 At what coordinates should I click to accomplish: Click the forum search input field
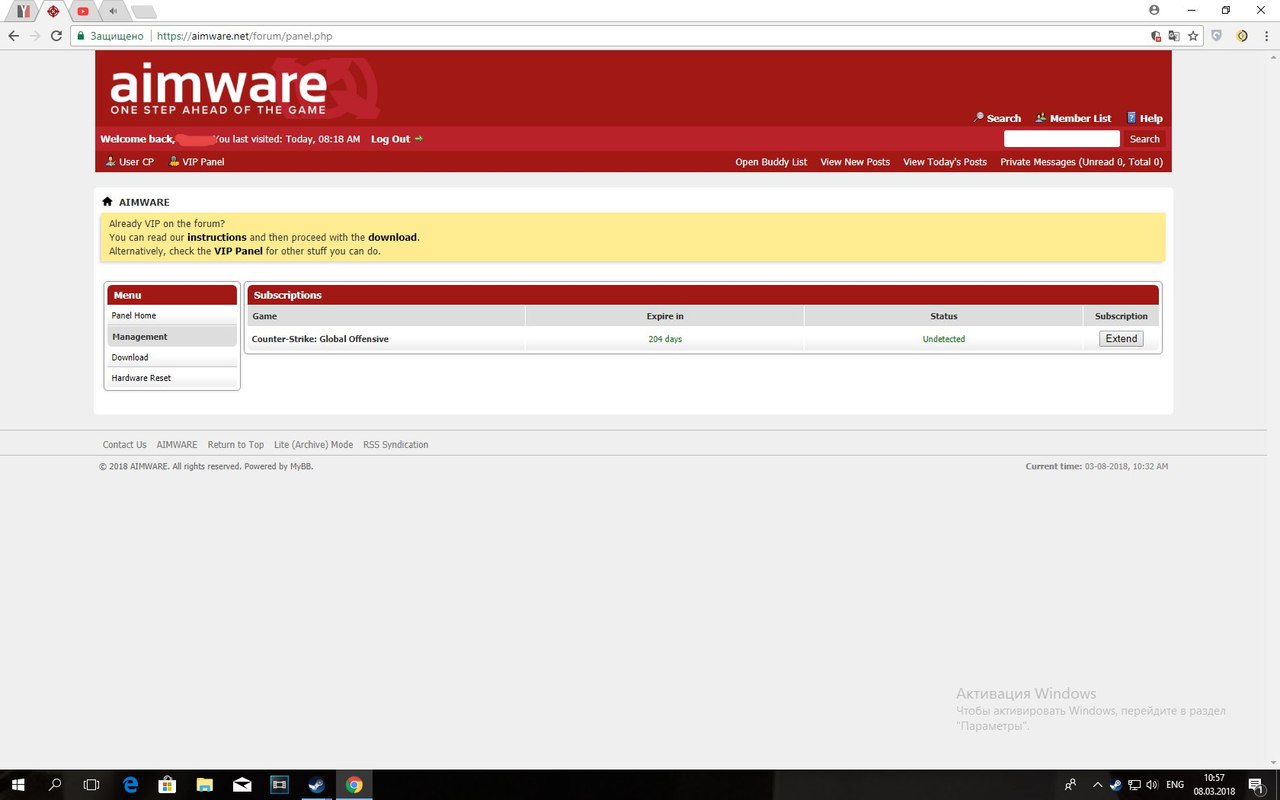(x=1061, y=139)
